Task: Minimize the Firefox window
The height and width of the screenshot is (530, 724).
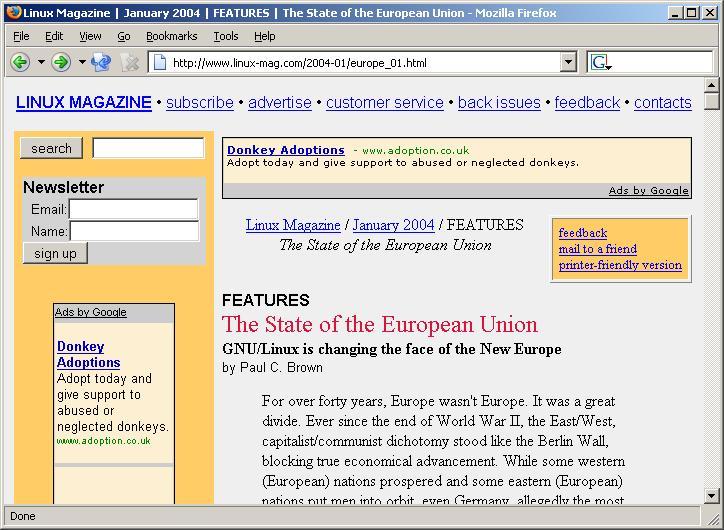Action: coord(676,12)
